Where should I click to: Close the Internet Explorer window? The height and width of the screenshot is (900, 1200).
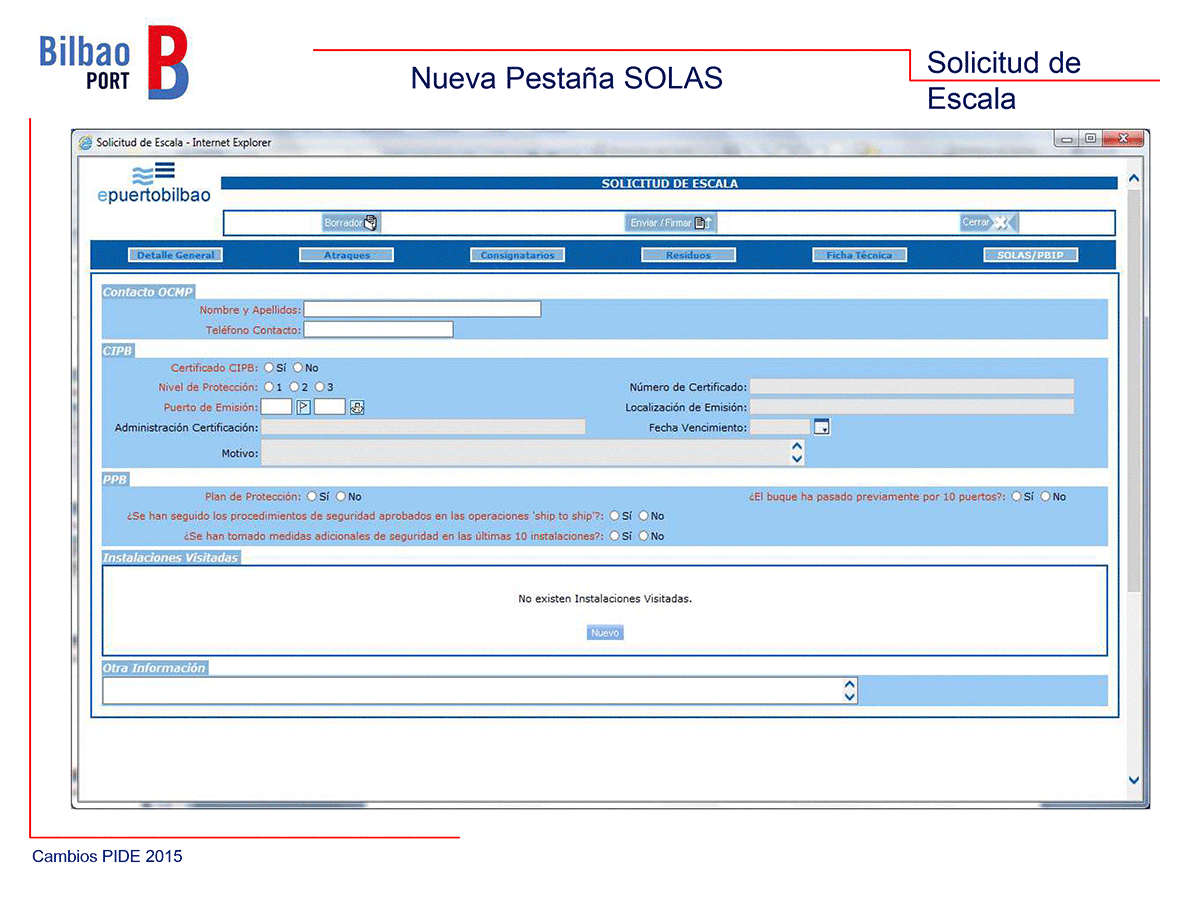[1123, 138]
